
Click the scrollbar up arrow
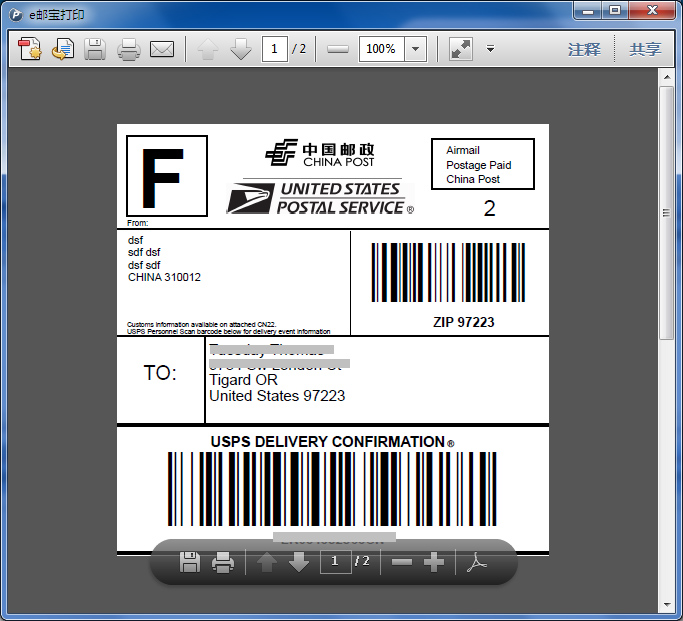click(667, 77)
